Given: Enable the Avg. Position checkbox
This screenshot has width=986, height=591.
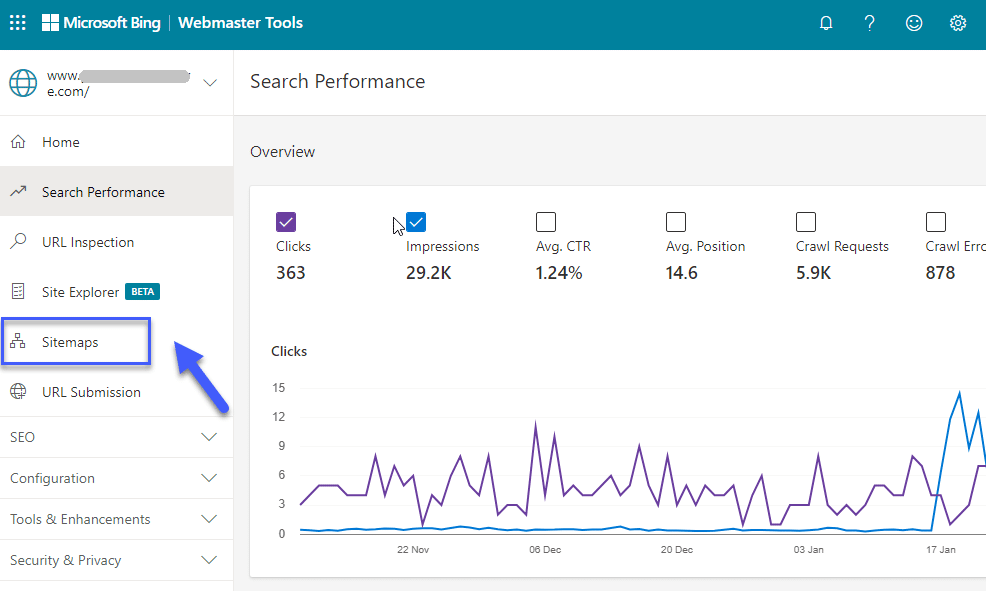Looking at the screenshot, I should click(676, 222).
